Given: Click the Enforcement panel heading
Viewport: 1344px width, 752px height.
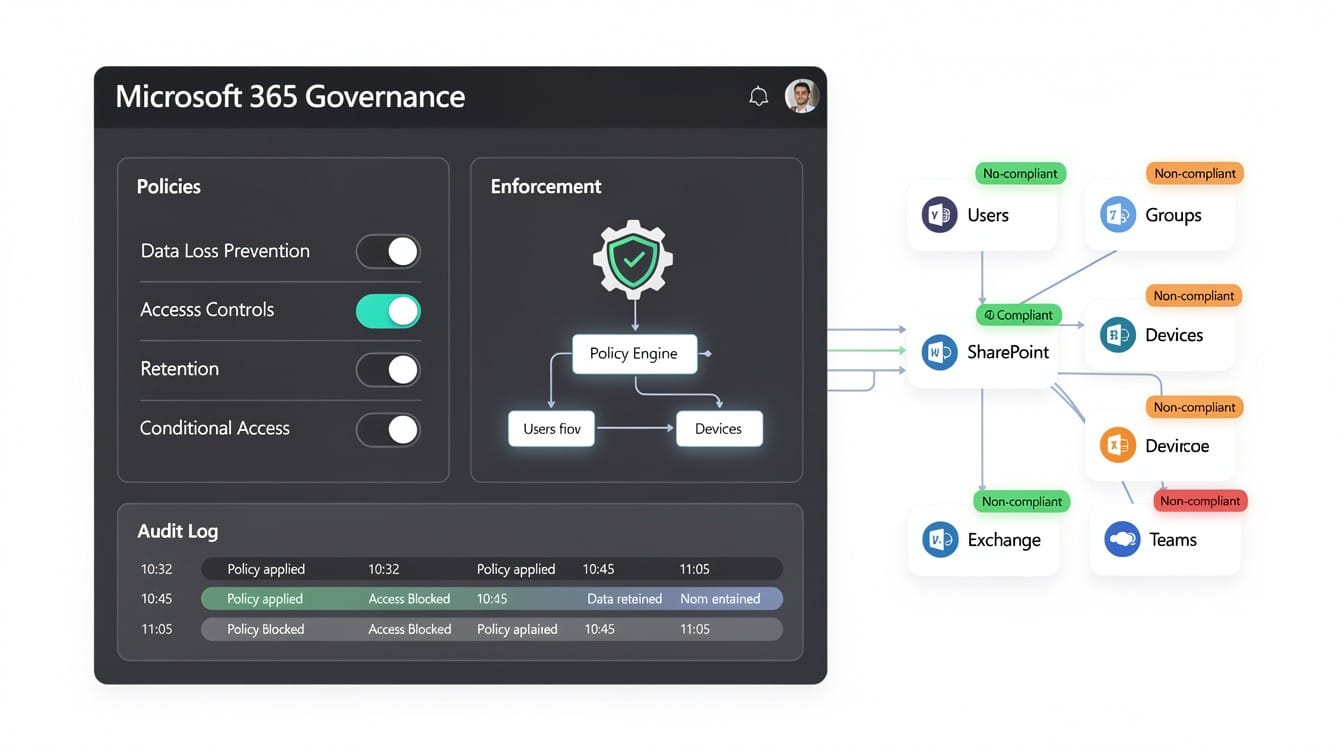Looking at the screenshot, I should 546,186.
